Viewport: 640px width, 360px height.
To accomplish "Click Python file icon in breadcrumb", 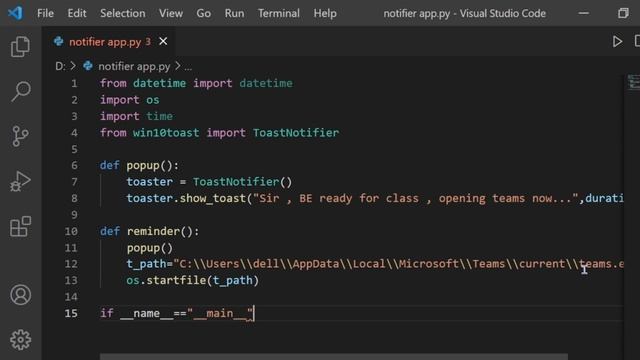I will coord(88,66).
